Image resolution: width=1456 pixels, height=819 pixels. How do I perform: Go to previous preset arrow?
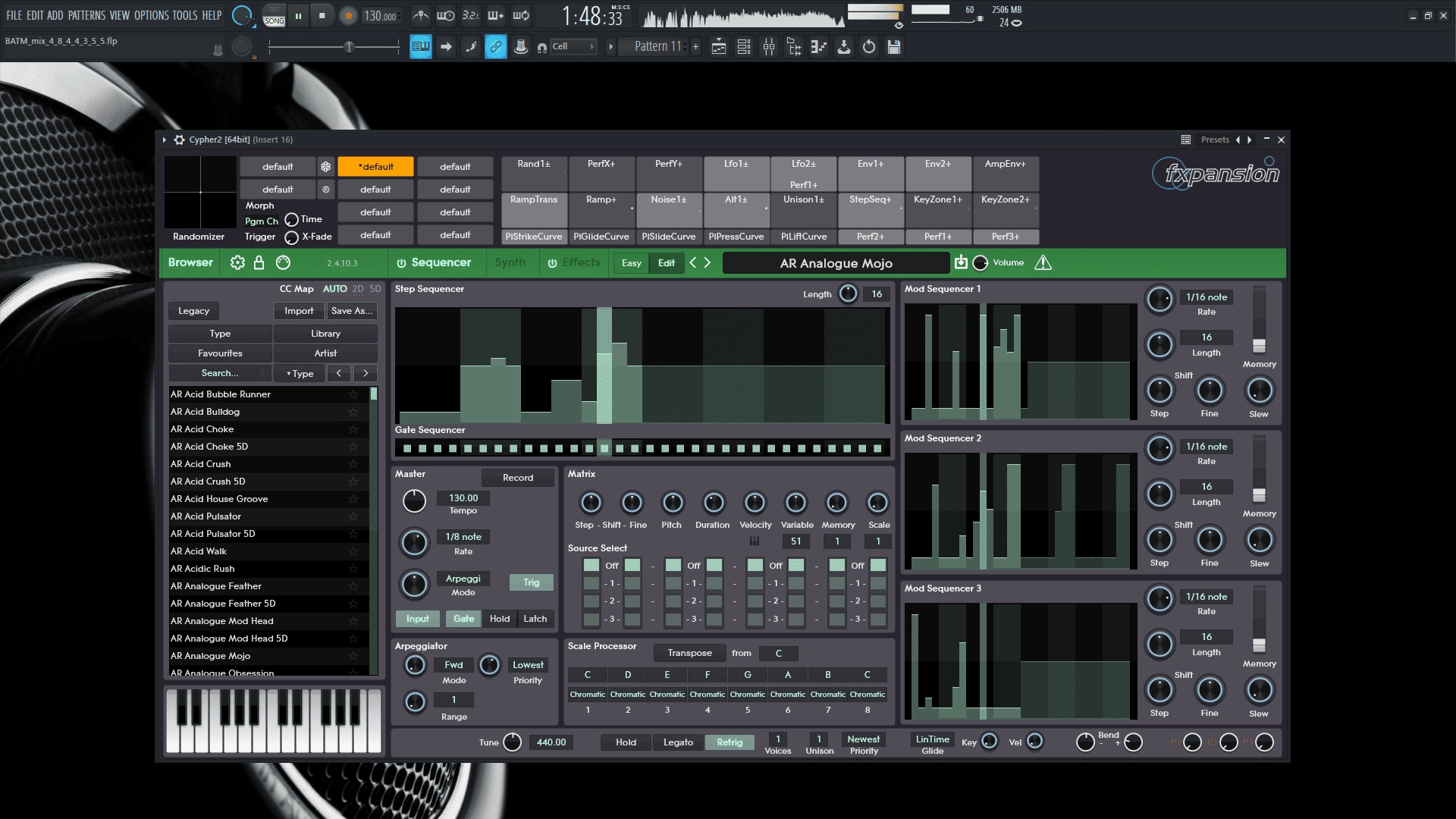[692, 262]
